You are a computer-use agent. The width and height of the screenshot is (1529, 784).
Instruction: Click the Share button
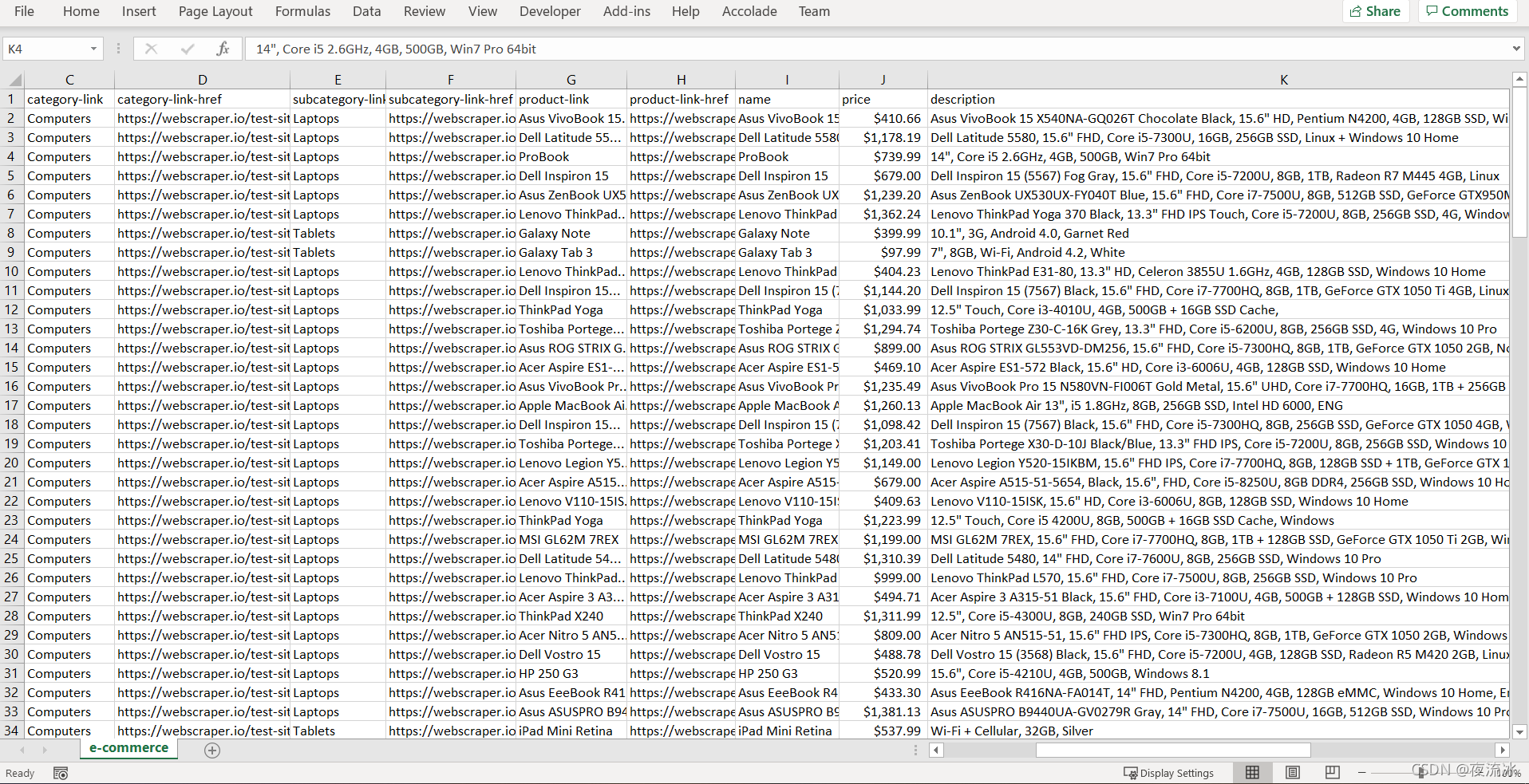pyautogui.click(x=1375, y=11)
